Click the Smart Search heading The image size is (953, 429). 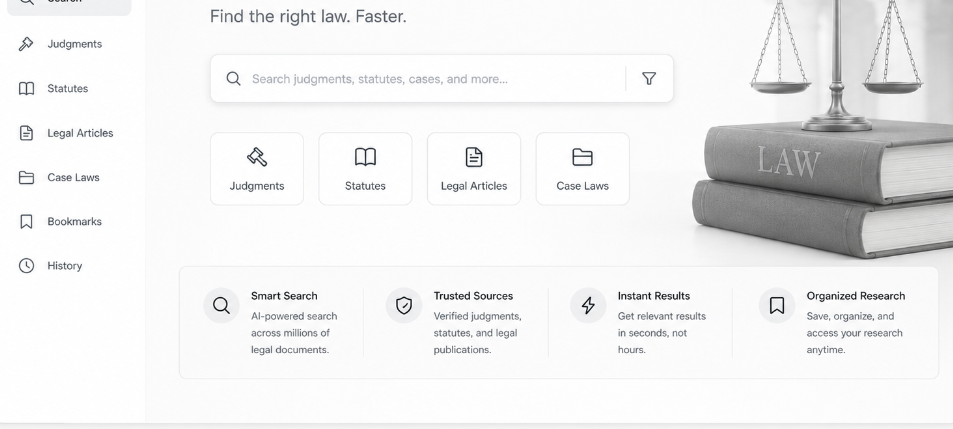click(x=284, y=296)
